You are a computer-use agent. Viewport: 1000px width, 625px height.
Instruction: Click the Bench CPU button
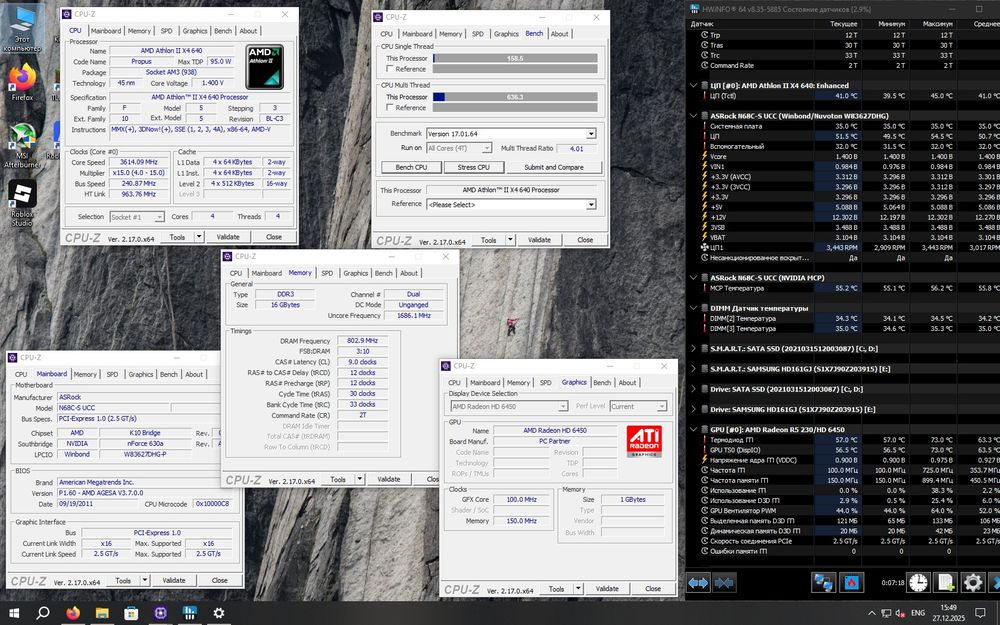click(x=411, y=167)
